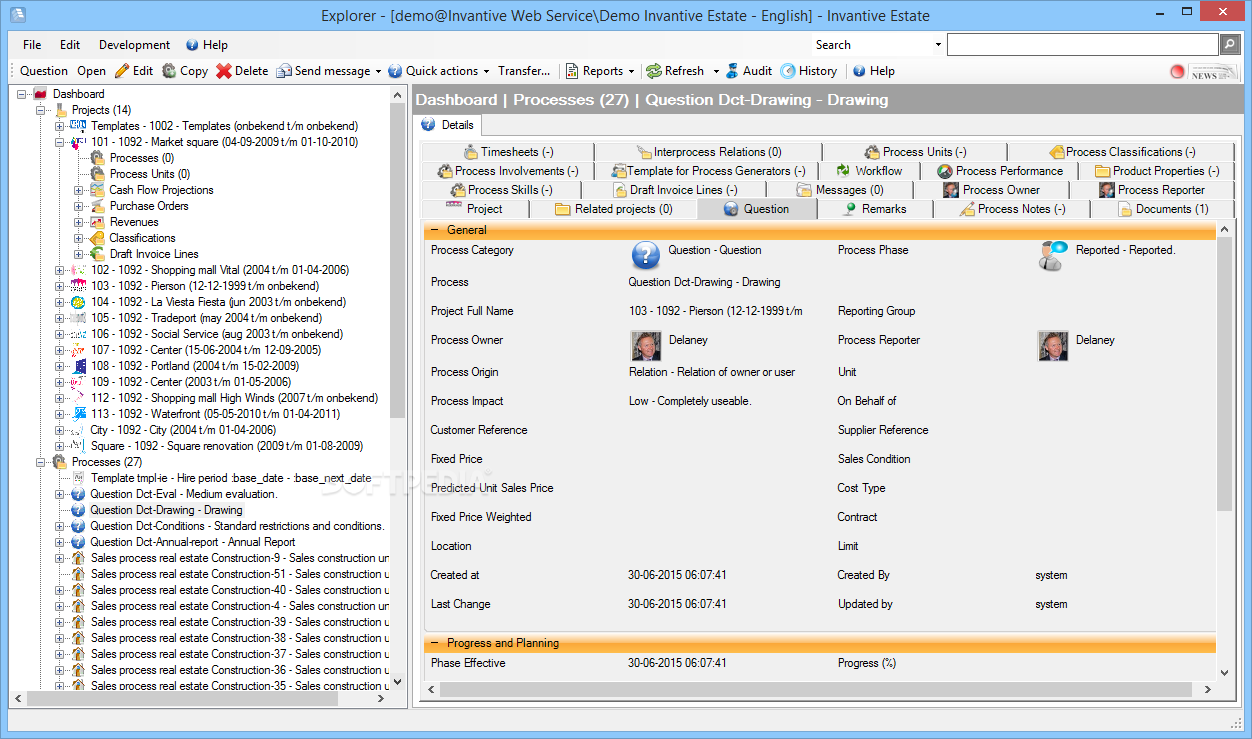Click the search magnifier button
The width and height of the screenshot is (1252, 739).
click(x=1230, y=44)
